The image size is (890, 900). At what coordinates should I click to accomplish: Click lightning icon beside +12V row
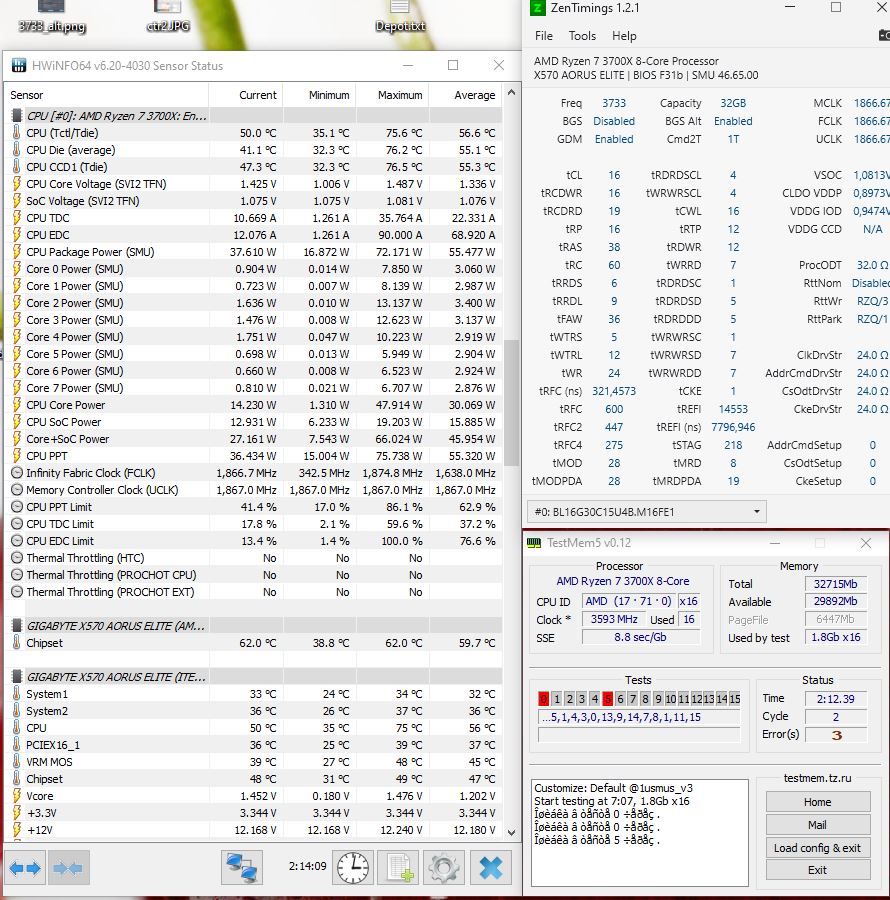(17, 830)
